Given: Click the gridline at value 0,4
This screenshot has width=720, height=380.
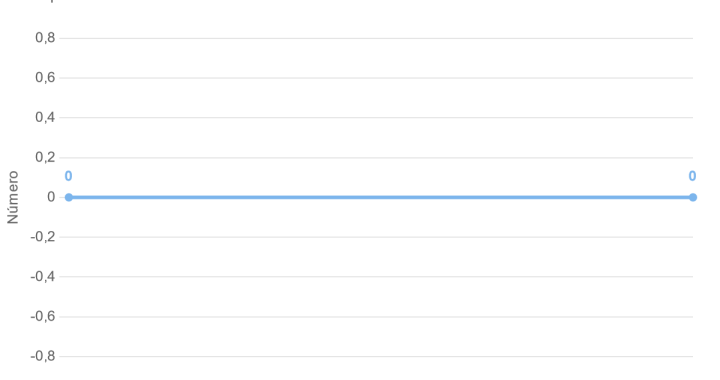Looking at the screenshot, I should pyautogui.click(x=376, y=117).
